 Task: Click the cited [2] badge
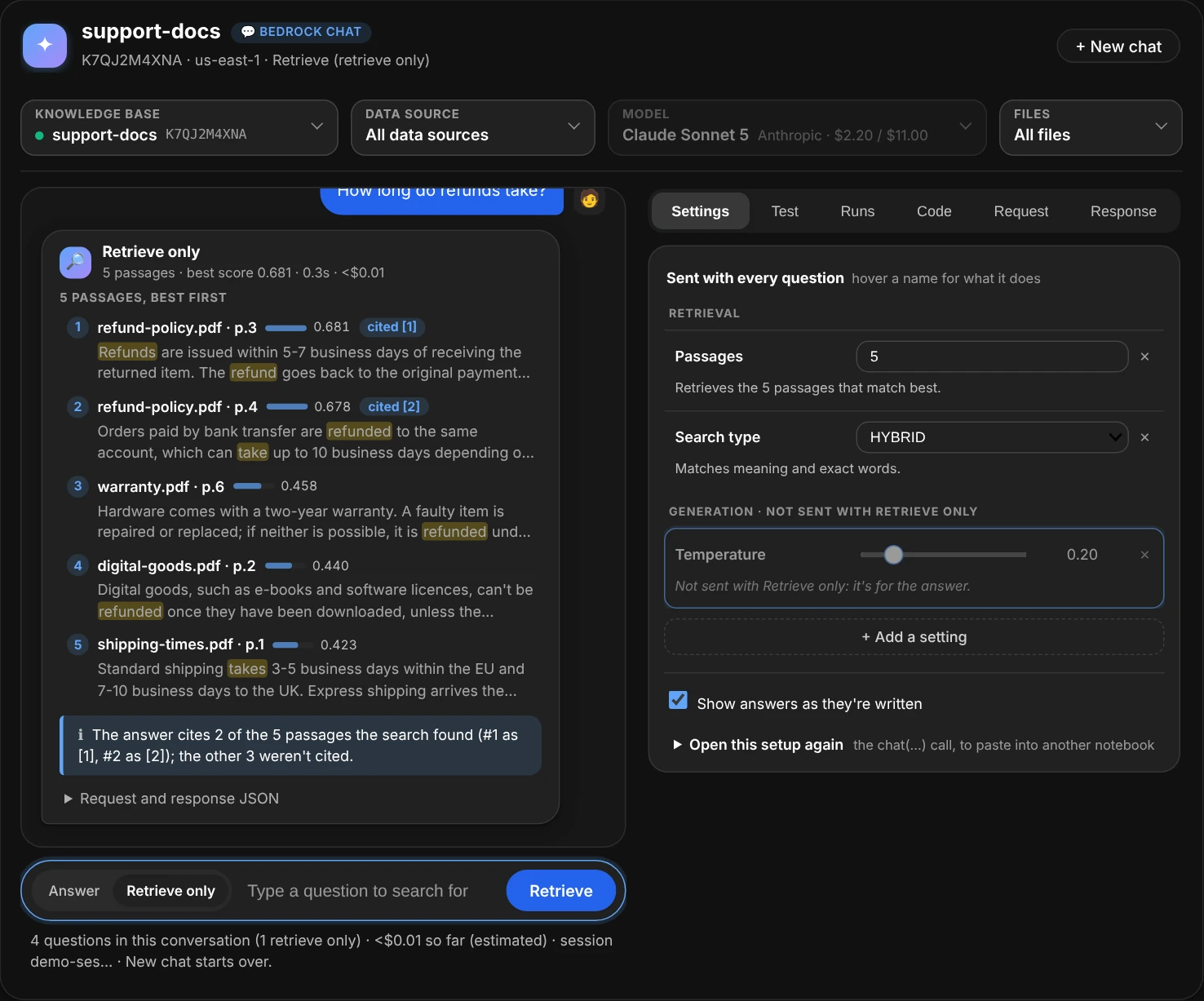(394, 406)
